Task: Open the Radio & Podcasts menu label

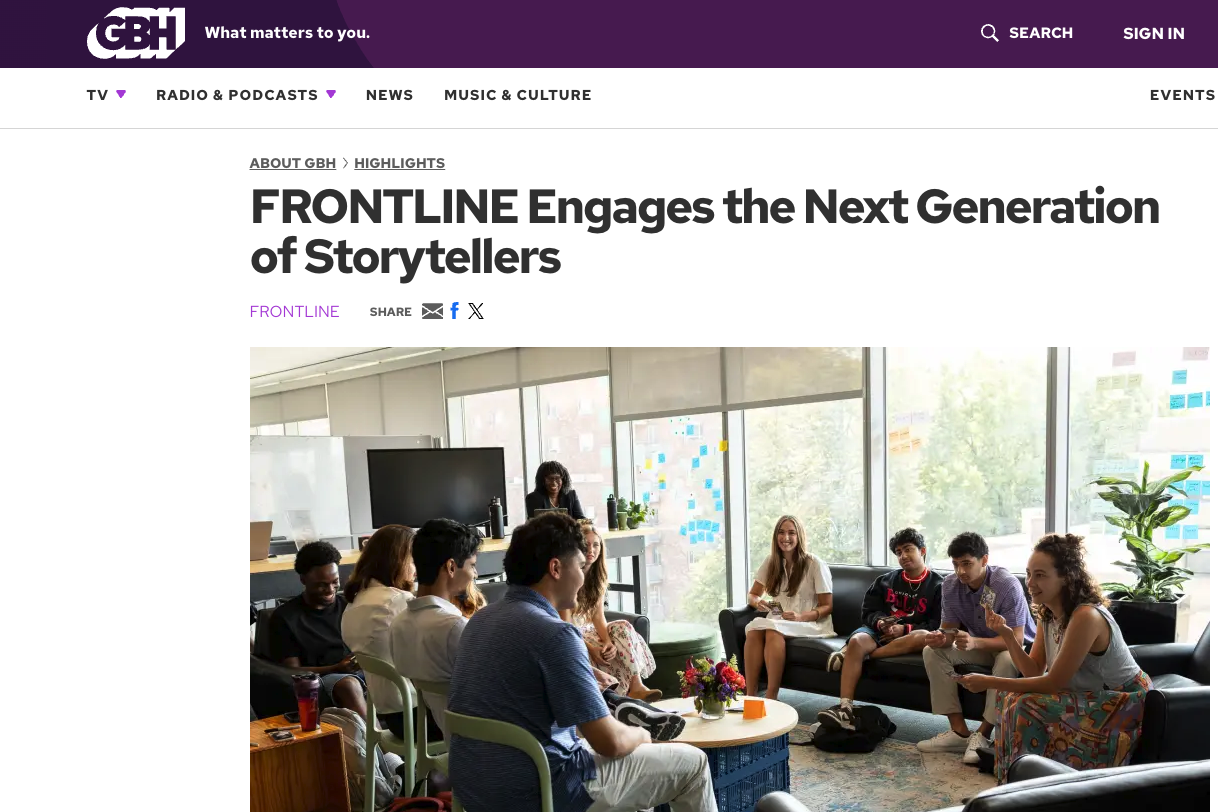Action: 237,95
